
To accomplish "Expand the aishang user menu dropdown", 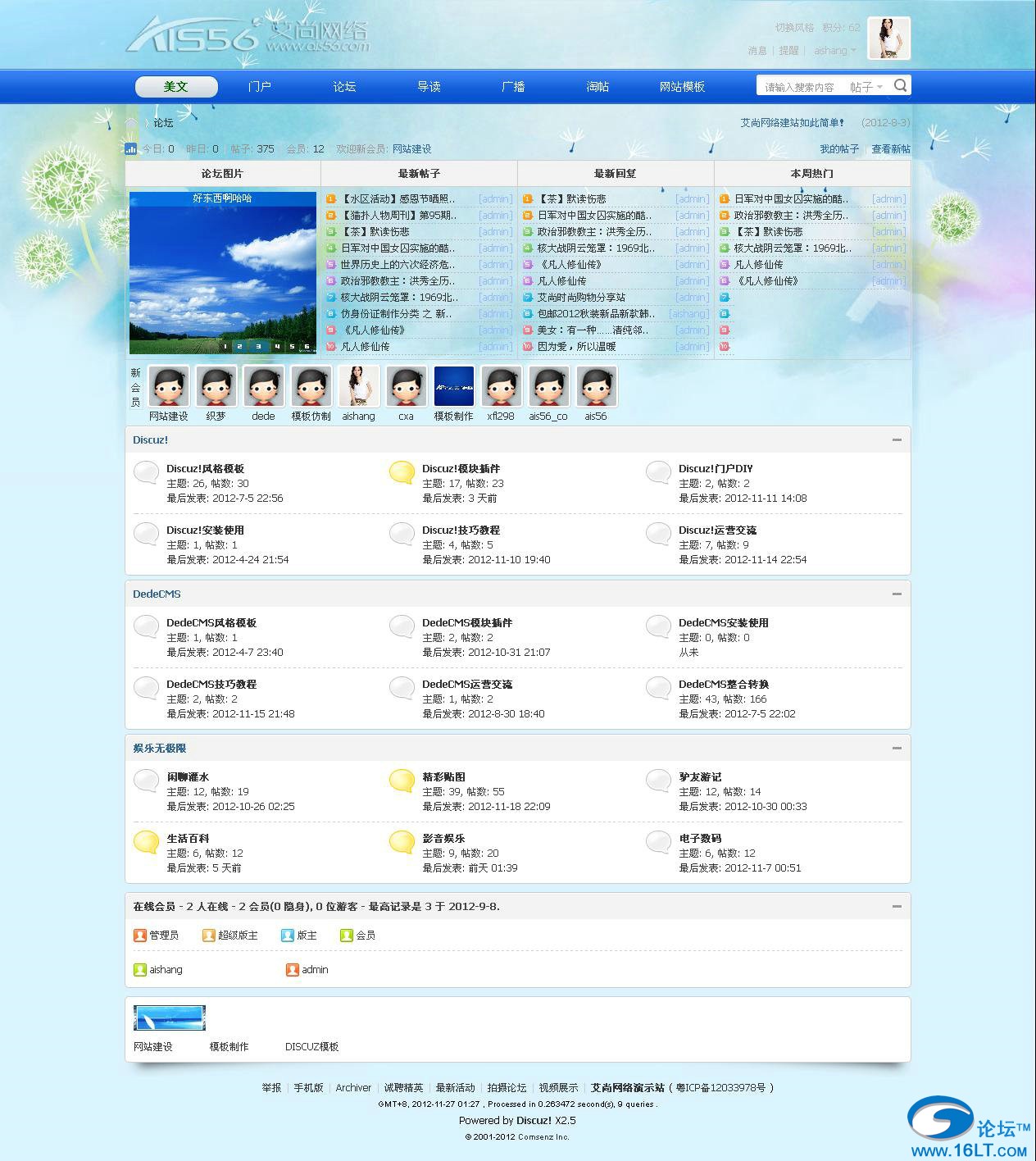I will coord(835,51).
